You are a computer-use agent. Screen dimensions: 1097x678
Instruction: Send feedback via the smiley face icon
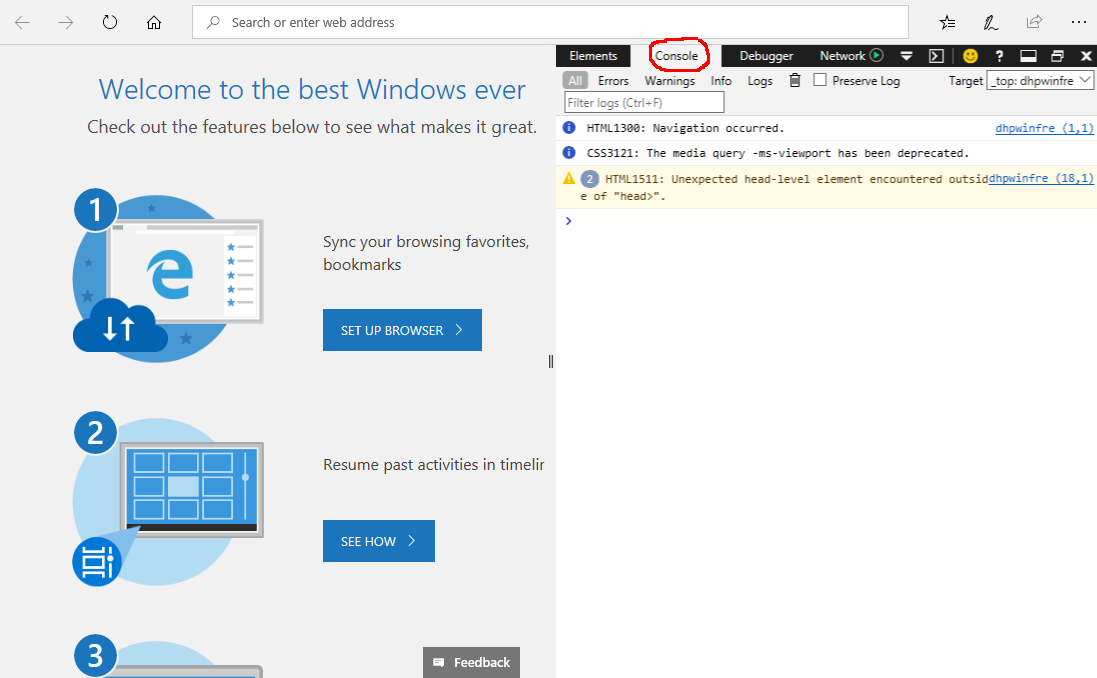point(970,56)
